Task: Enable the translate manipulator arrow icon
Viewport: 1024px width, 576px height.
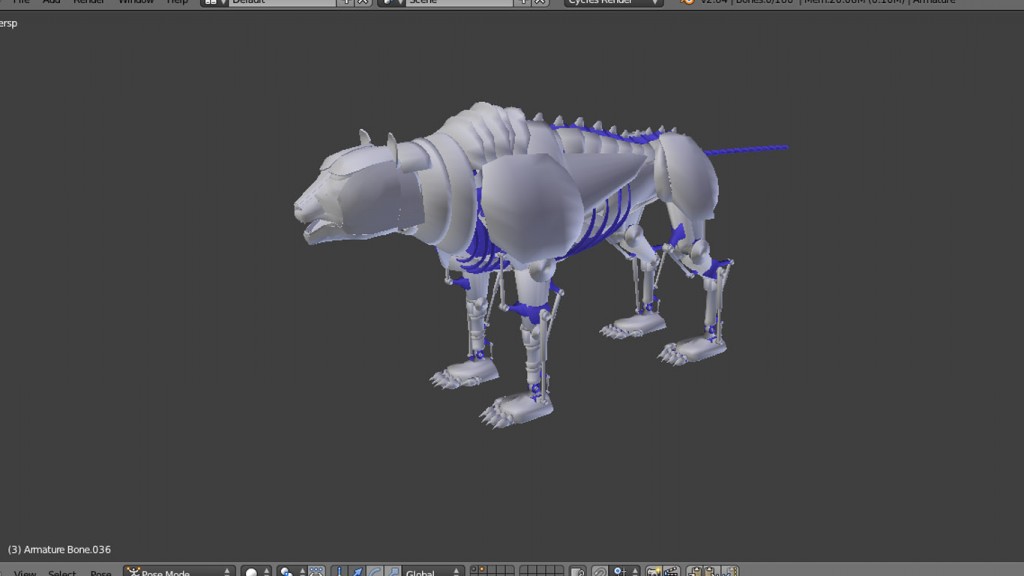Action: tap(358, 570)
